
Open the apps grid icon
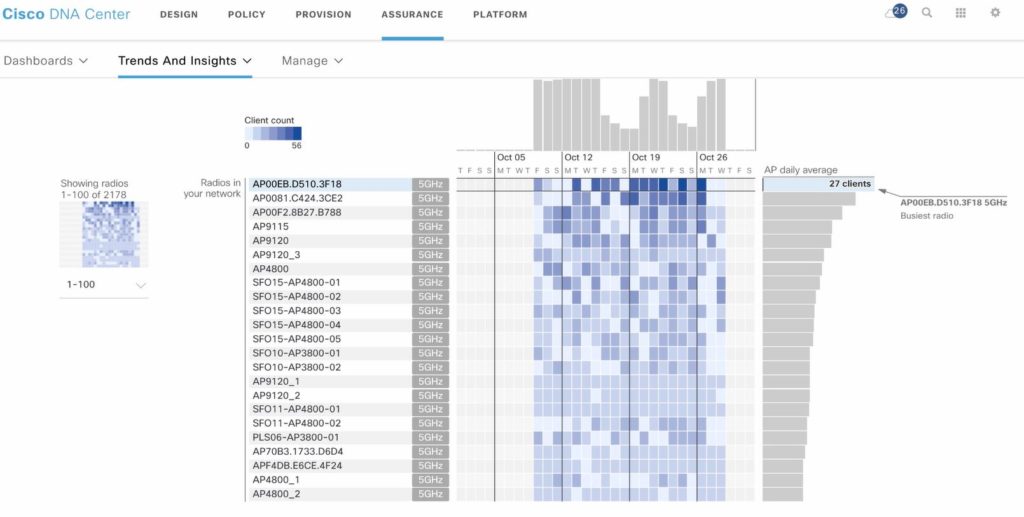coord(961,13)
